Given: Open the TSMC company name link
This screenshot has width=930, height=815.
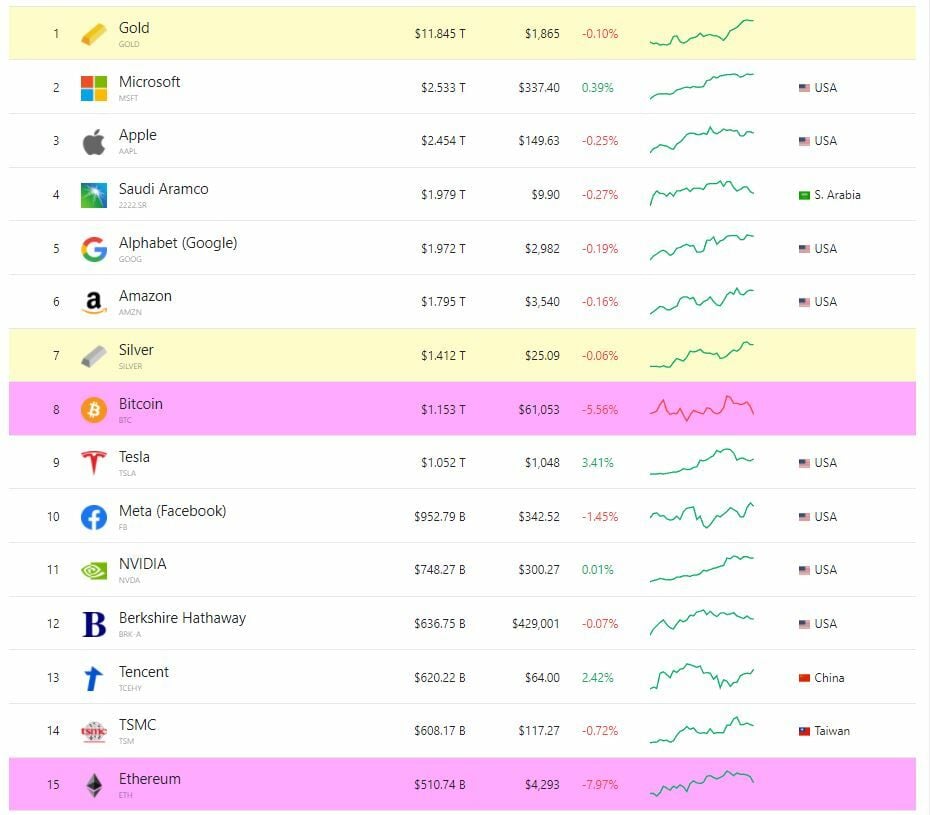Looking at the screenshot, I should [138, 725].
